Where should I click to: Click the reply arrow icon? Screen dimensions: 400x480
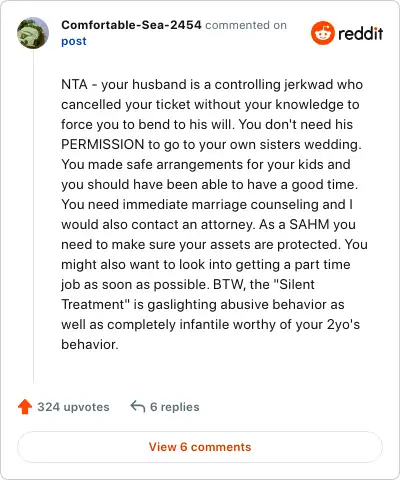coord(138,406)
